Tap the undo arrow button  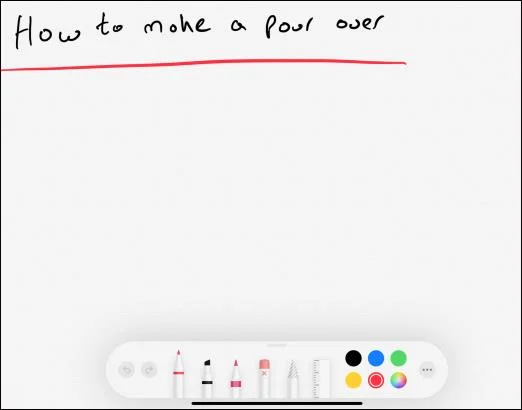pos(126,370)
